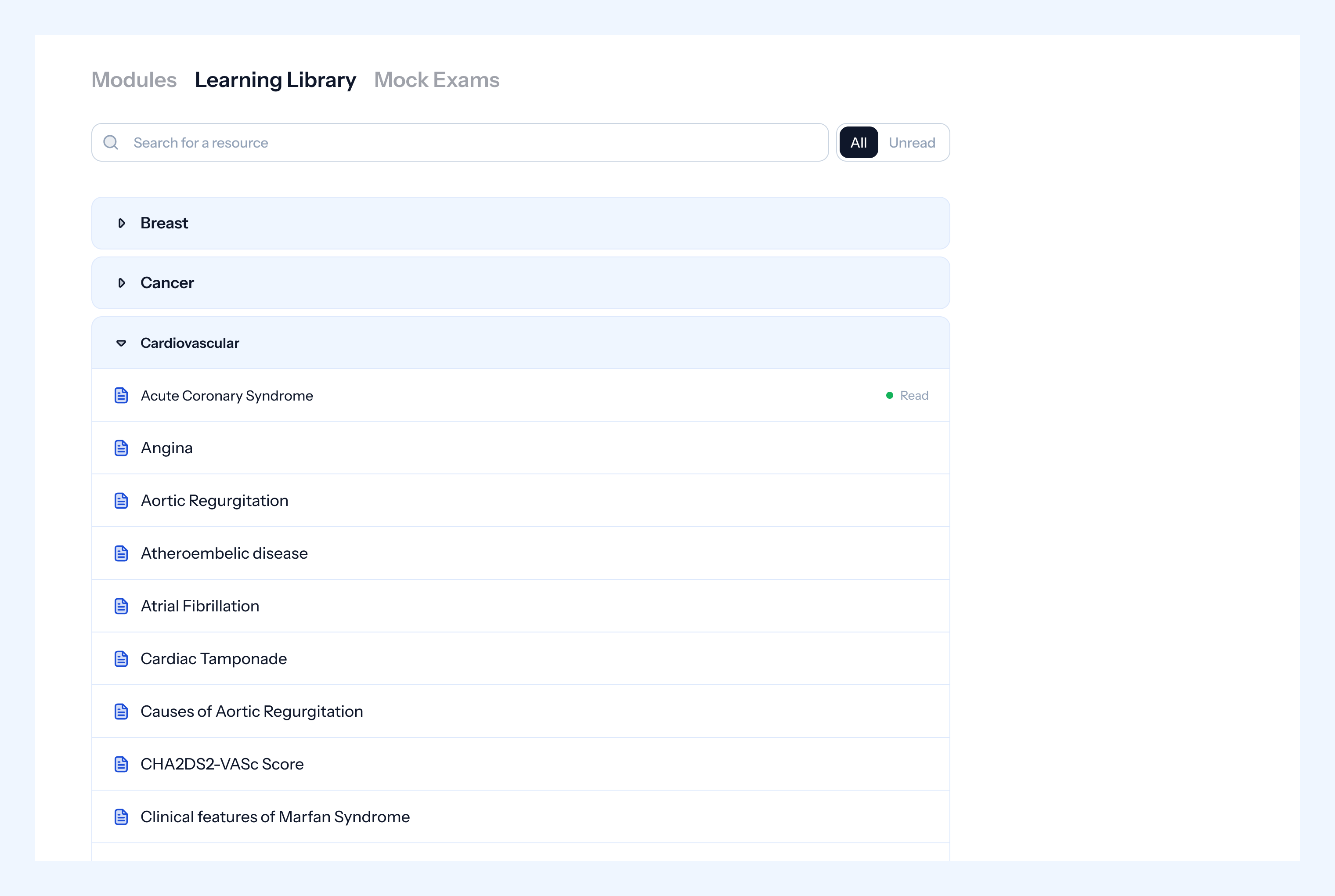Click the Cancer section heading
Screen dimensions: 1335x896
(x=167, y=283)
